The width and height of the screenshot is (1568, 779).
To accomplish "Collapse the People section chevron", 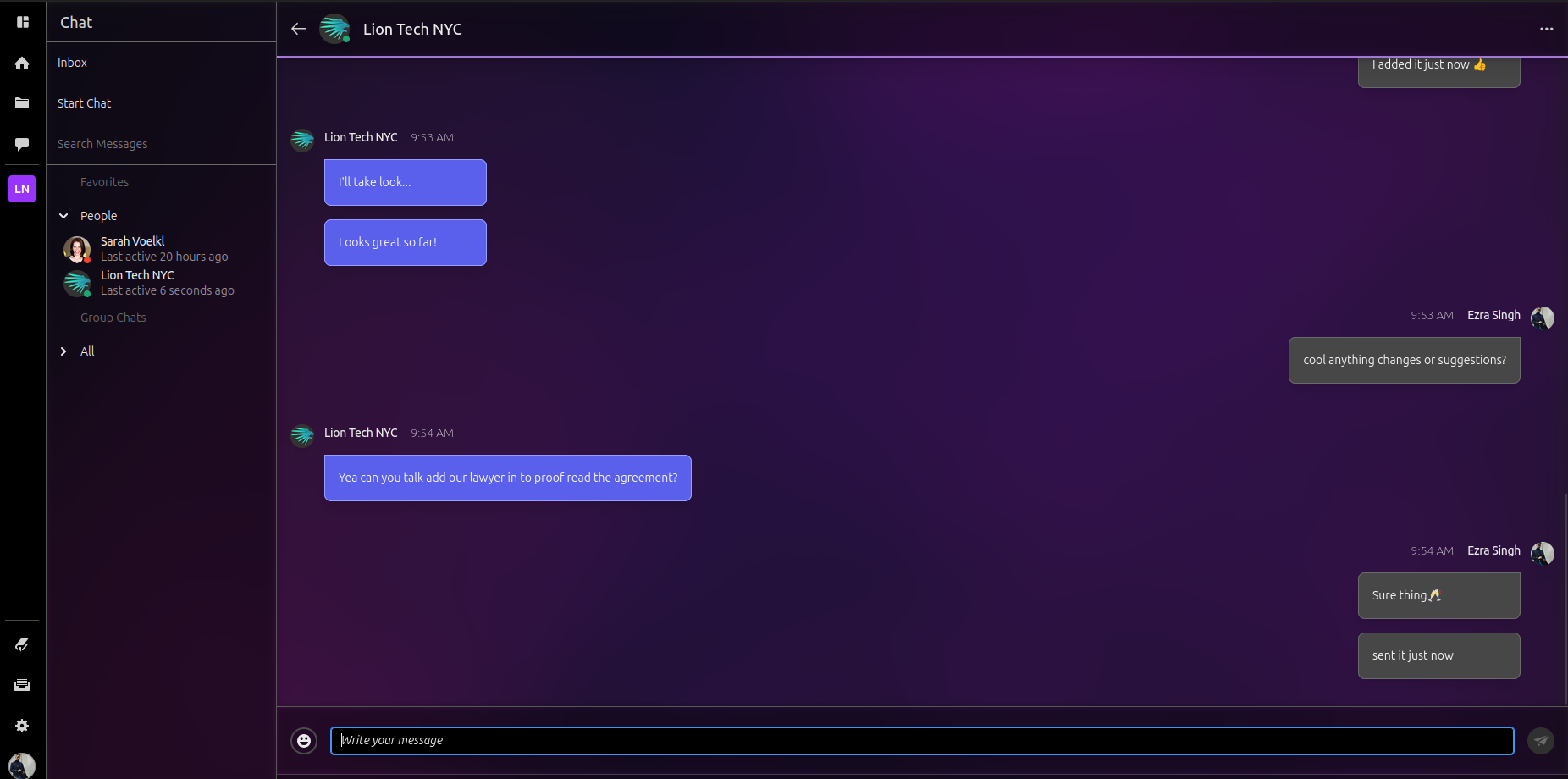I will click(63, 216).
